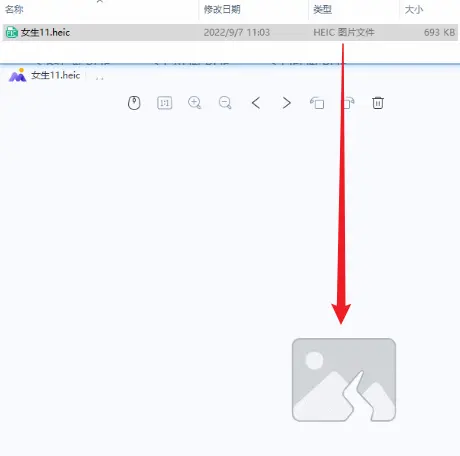Viewport: 460px width, 456px height.
Task: Click the broken image placeholder thumbnail
Action: 344,380
